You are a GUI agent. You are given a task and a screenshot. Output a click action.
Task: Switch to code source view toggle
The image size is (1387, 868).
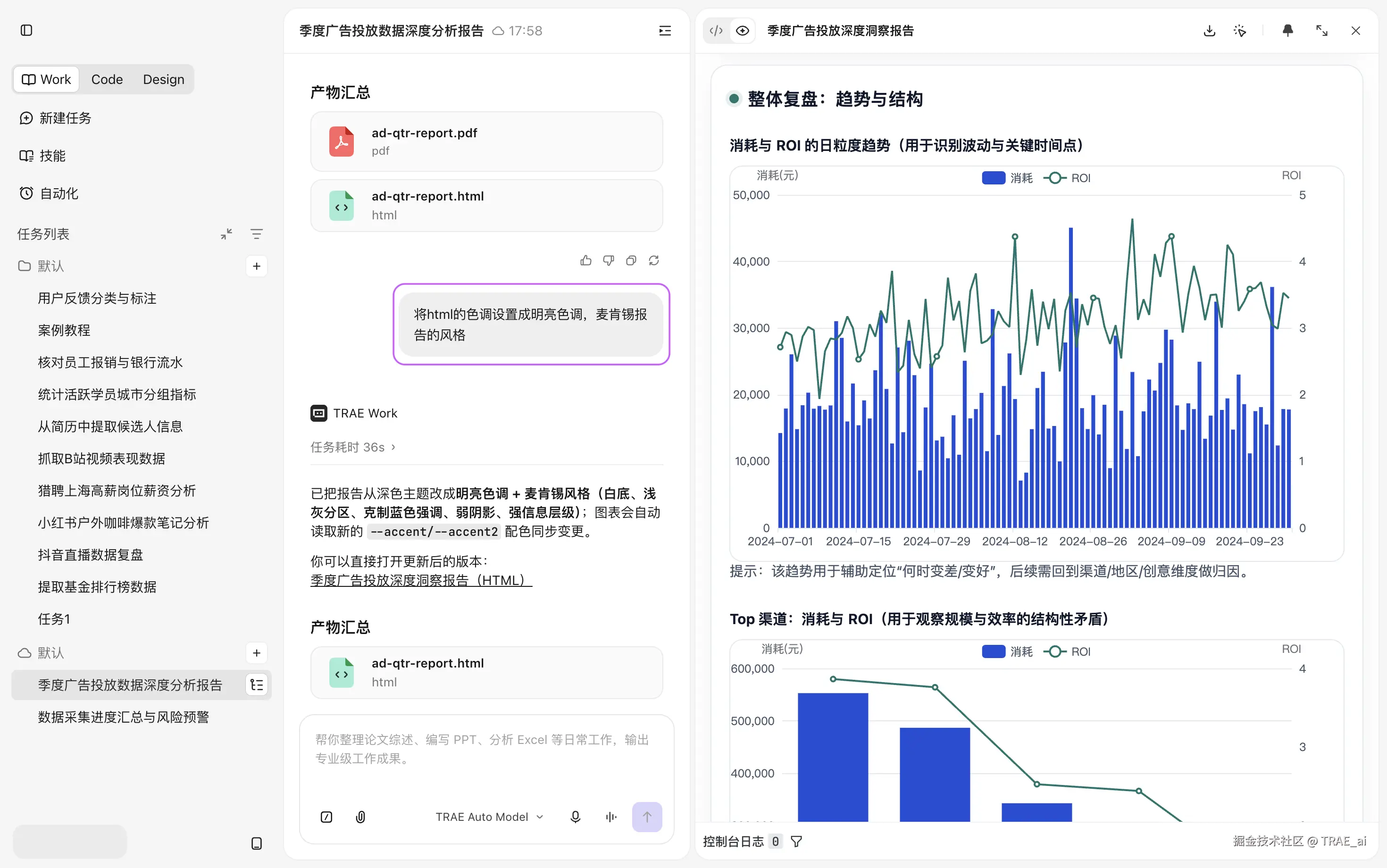[716, 31]
